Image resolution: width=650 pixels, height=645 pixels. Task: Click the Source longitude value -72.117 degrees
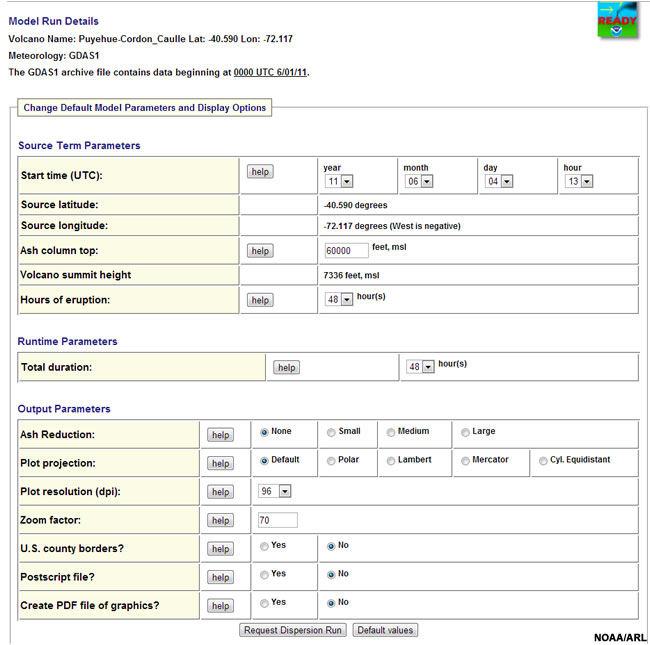tap(392, 226)
